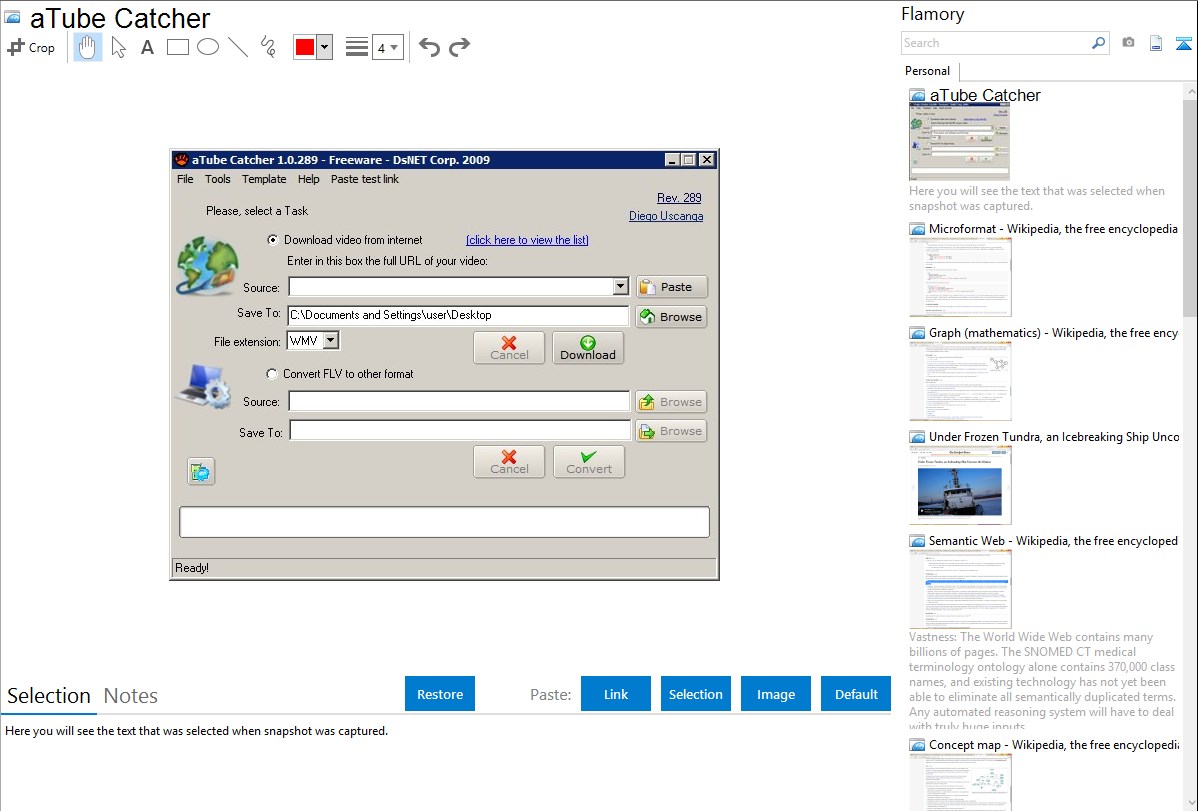Image resolution: width=1198 pixels, height=811 pixels.
Task: Click the Flamory search magnifier icon
Action: [x=1099, y=43]
